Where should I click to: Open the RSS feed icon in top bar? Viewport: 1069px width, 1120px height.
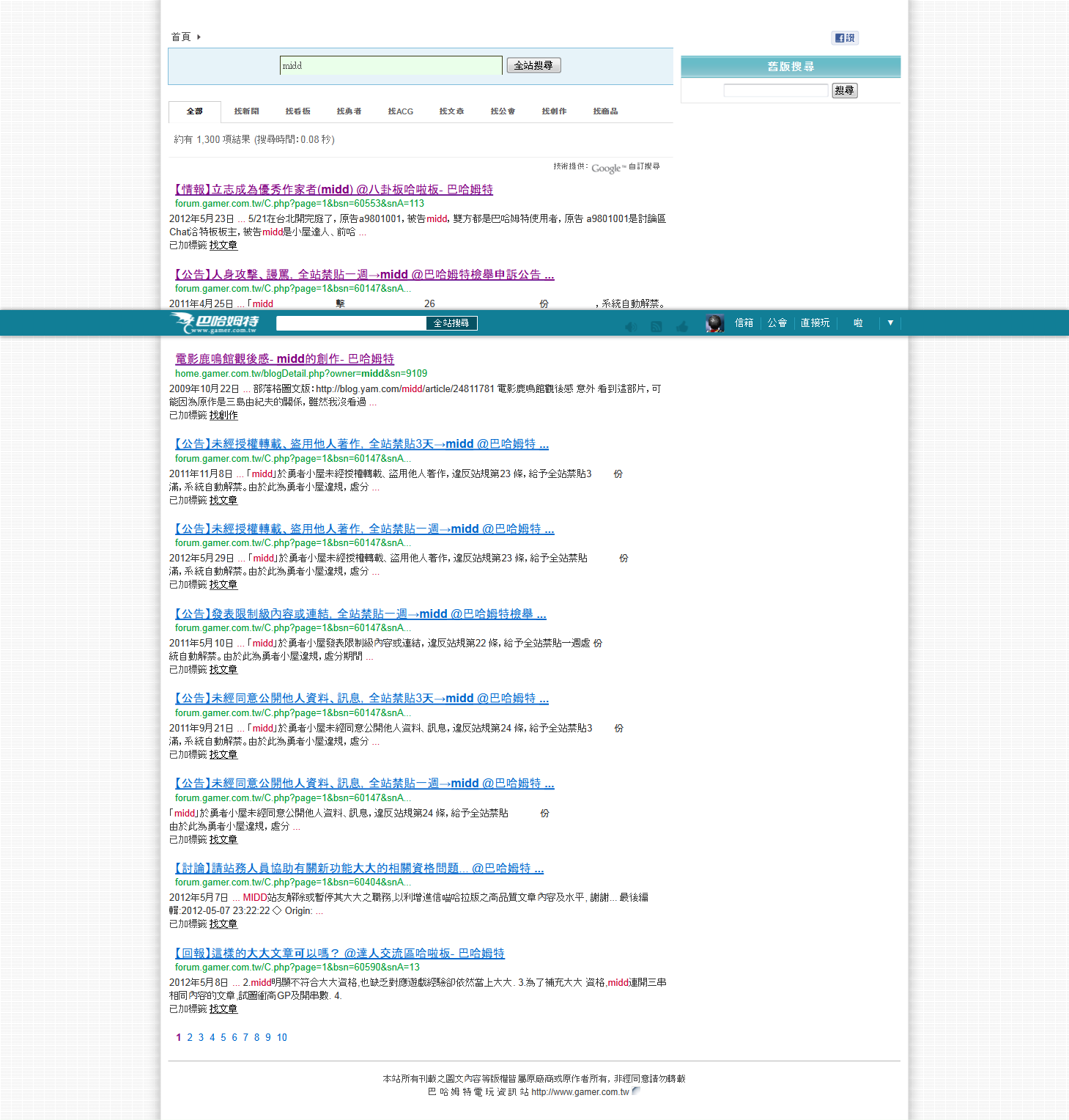(x=656, y=327)
